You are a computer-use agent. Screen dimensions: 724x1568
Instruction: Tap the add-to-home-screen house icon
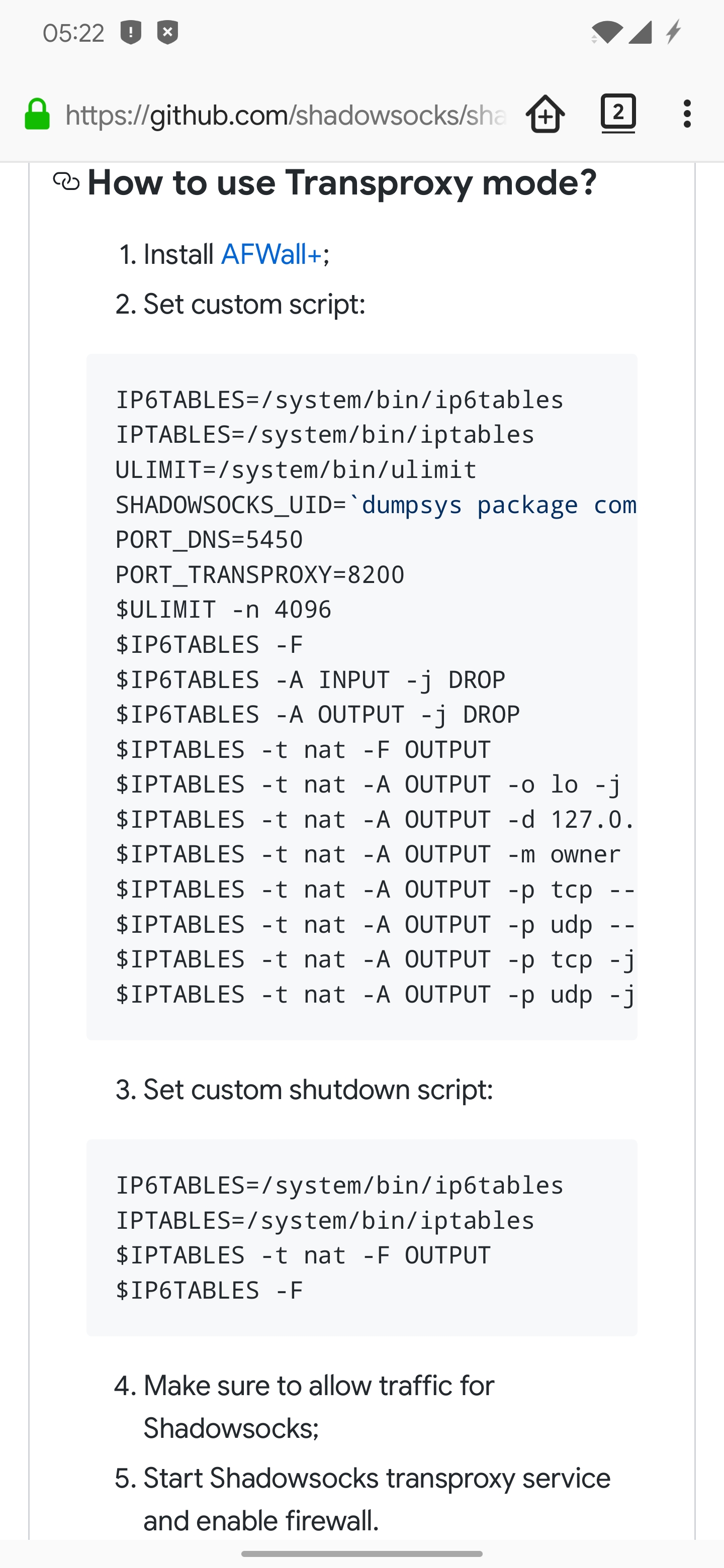point(544,114)
